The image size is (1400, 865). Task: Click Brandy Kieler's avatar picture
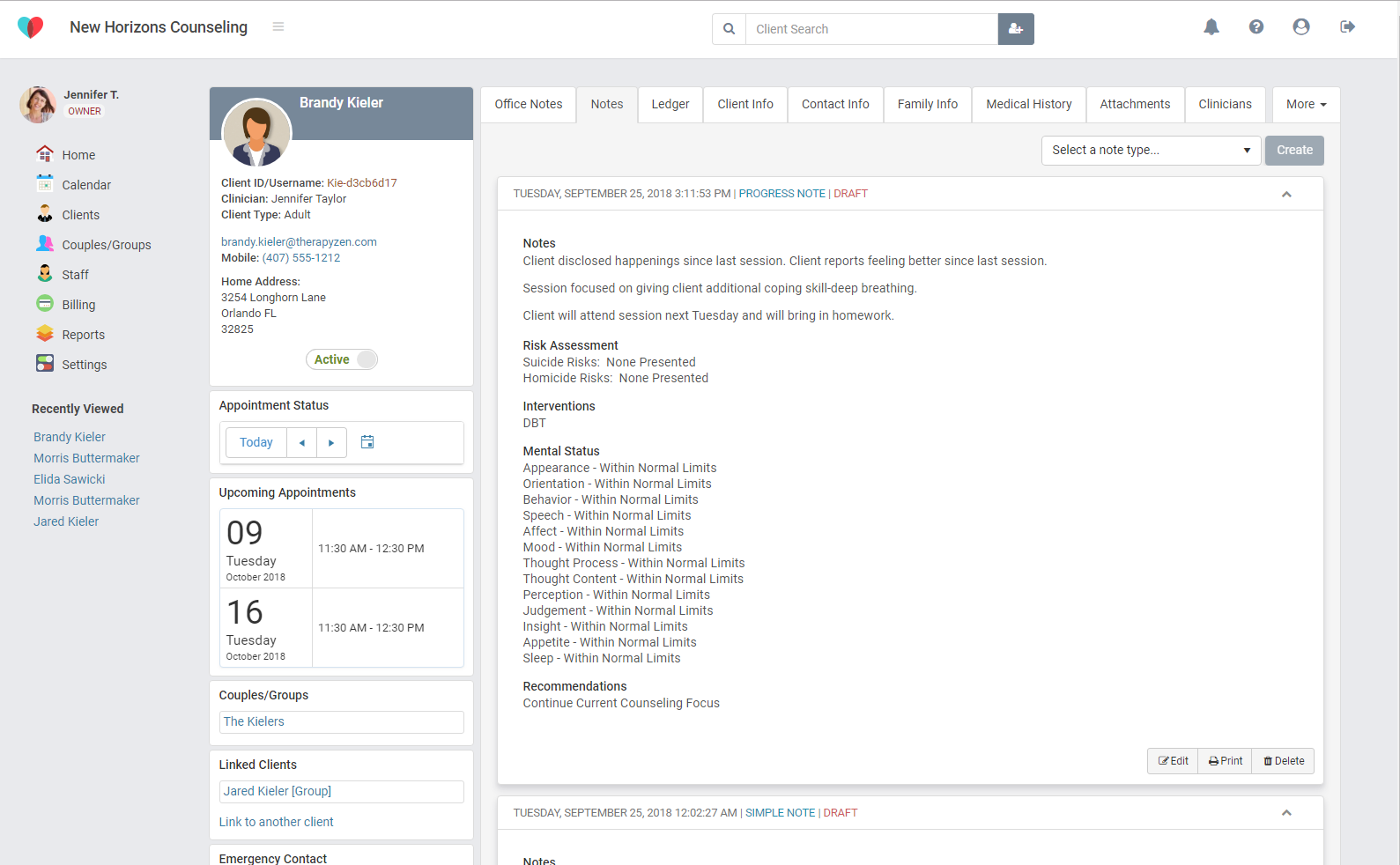pyautogui.click(x=256, y=133)
